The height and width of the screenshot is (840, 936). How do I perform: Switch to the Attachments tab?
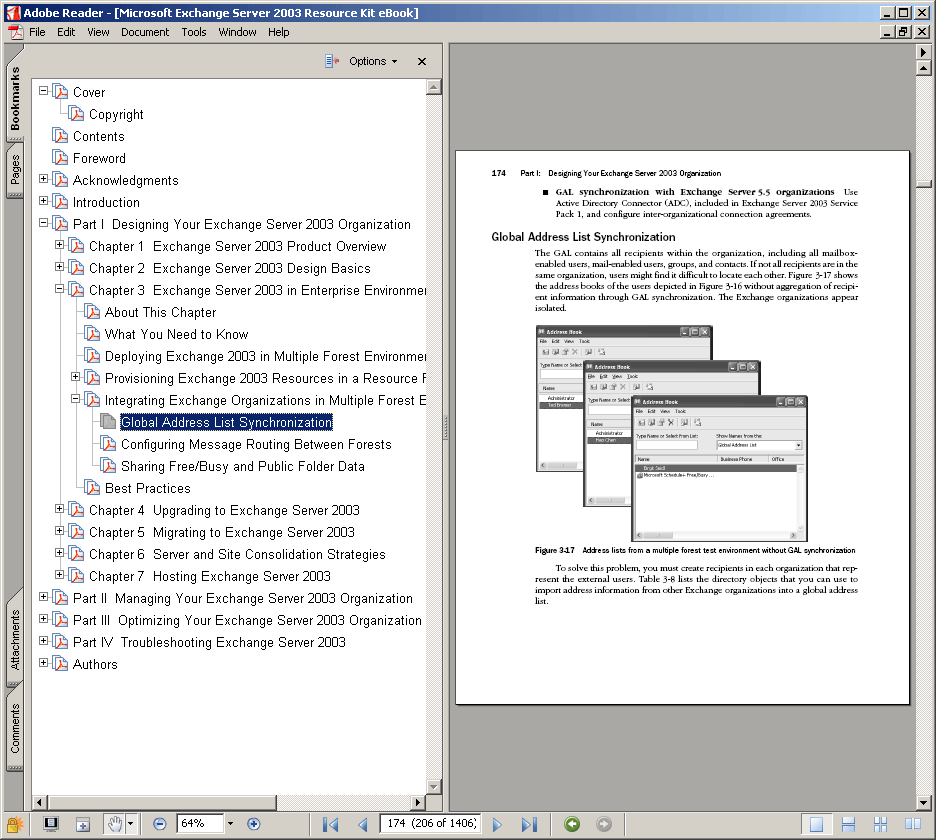[15, 639]
